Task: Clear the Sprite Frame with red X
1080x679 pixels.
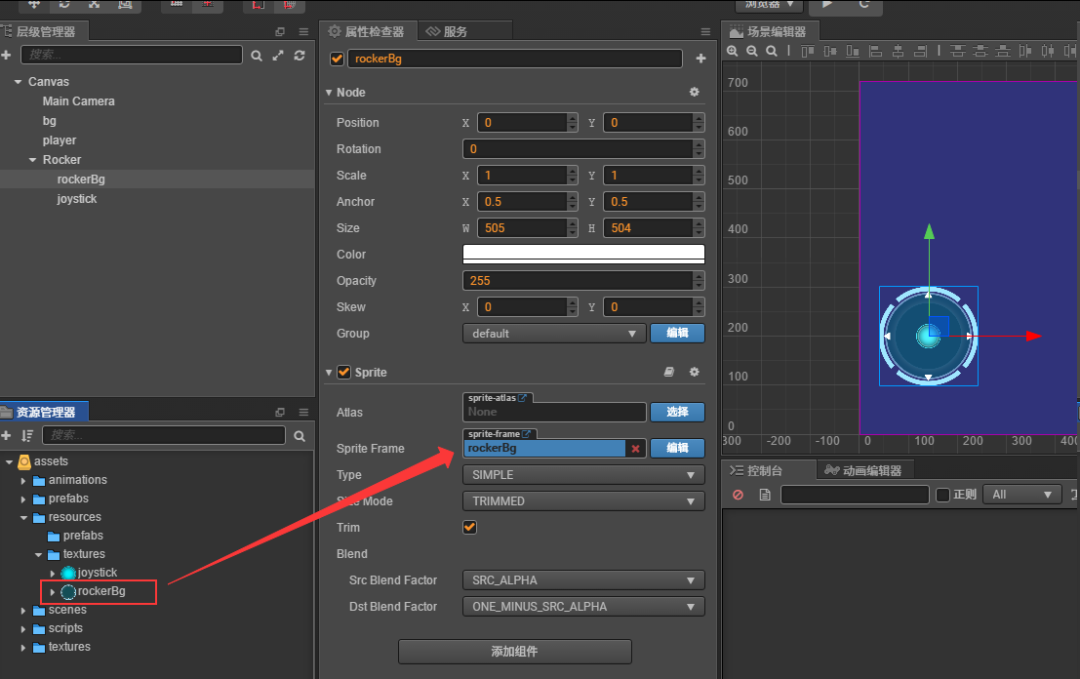Action: [x=635, y=449]
